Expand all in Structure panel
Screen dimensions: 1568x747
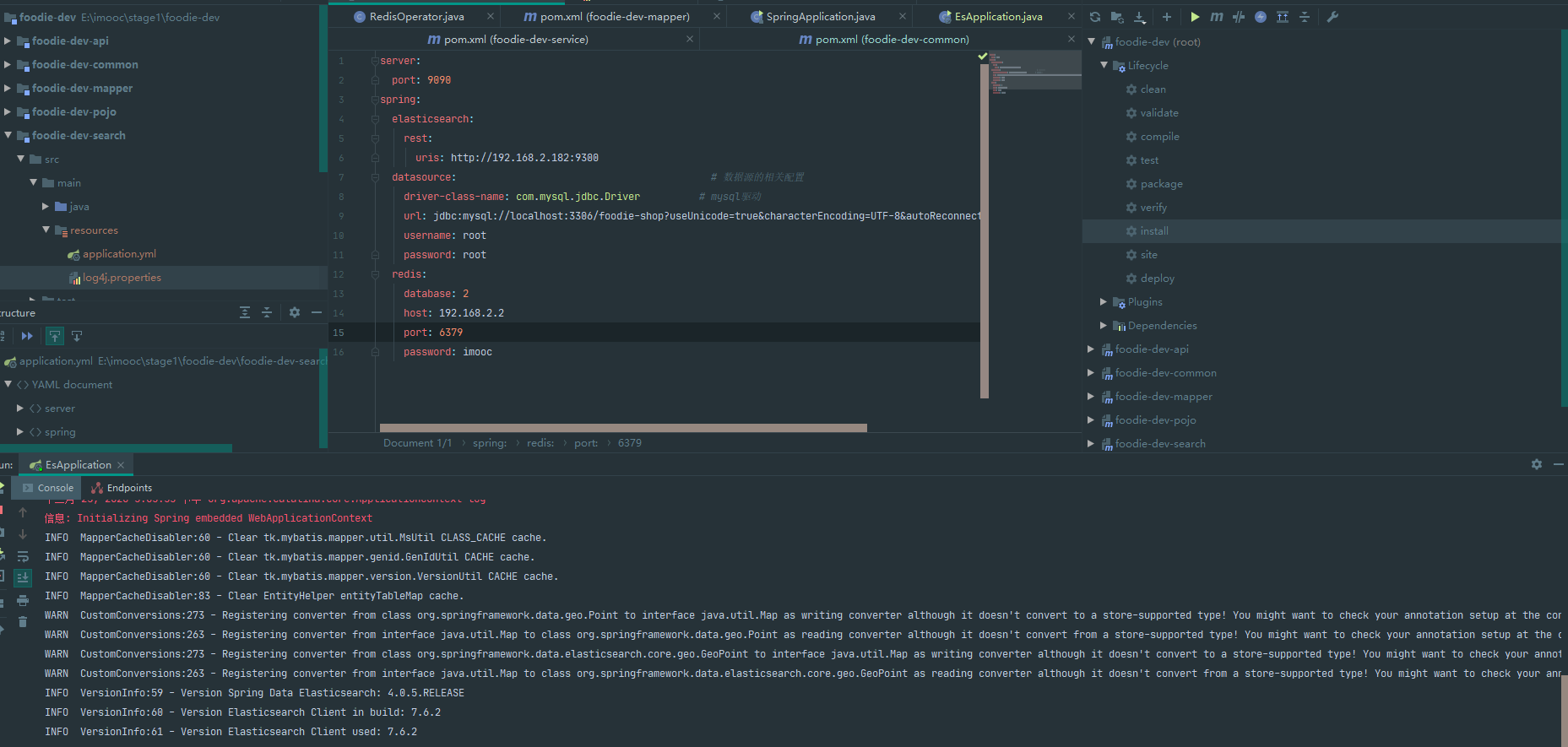click(245, 312)
